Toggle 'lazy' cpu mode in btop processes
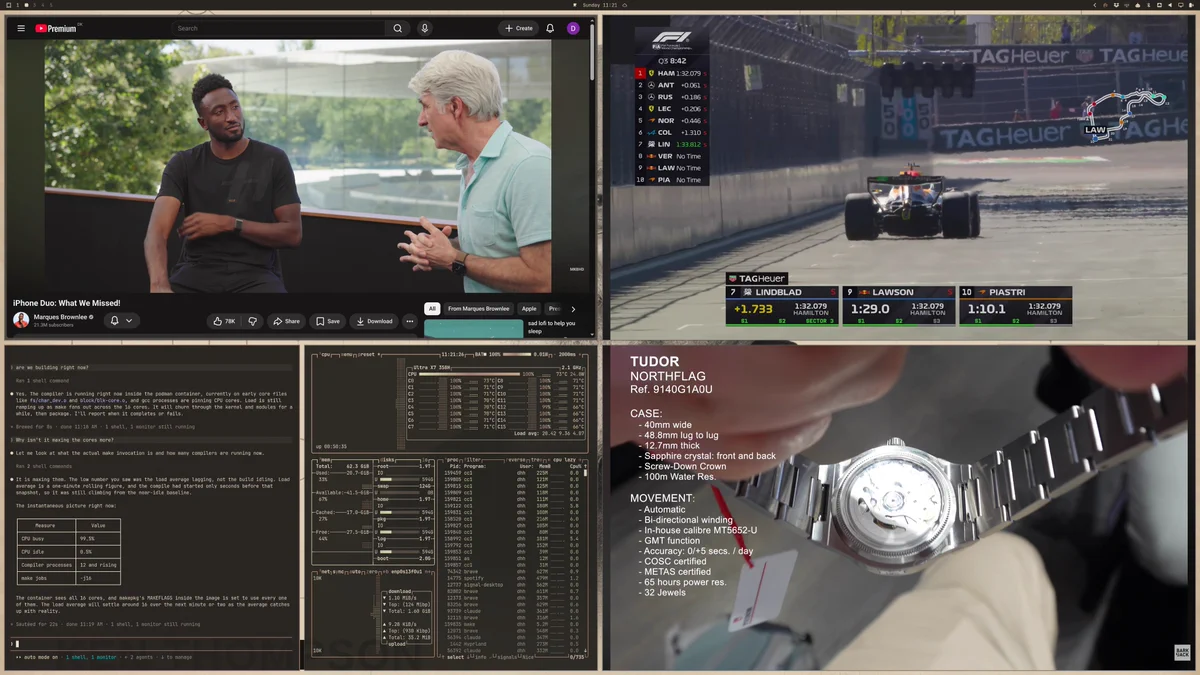 coord(571,460)
